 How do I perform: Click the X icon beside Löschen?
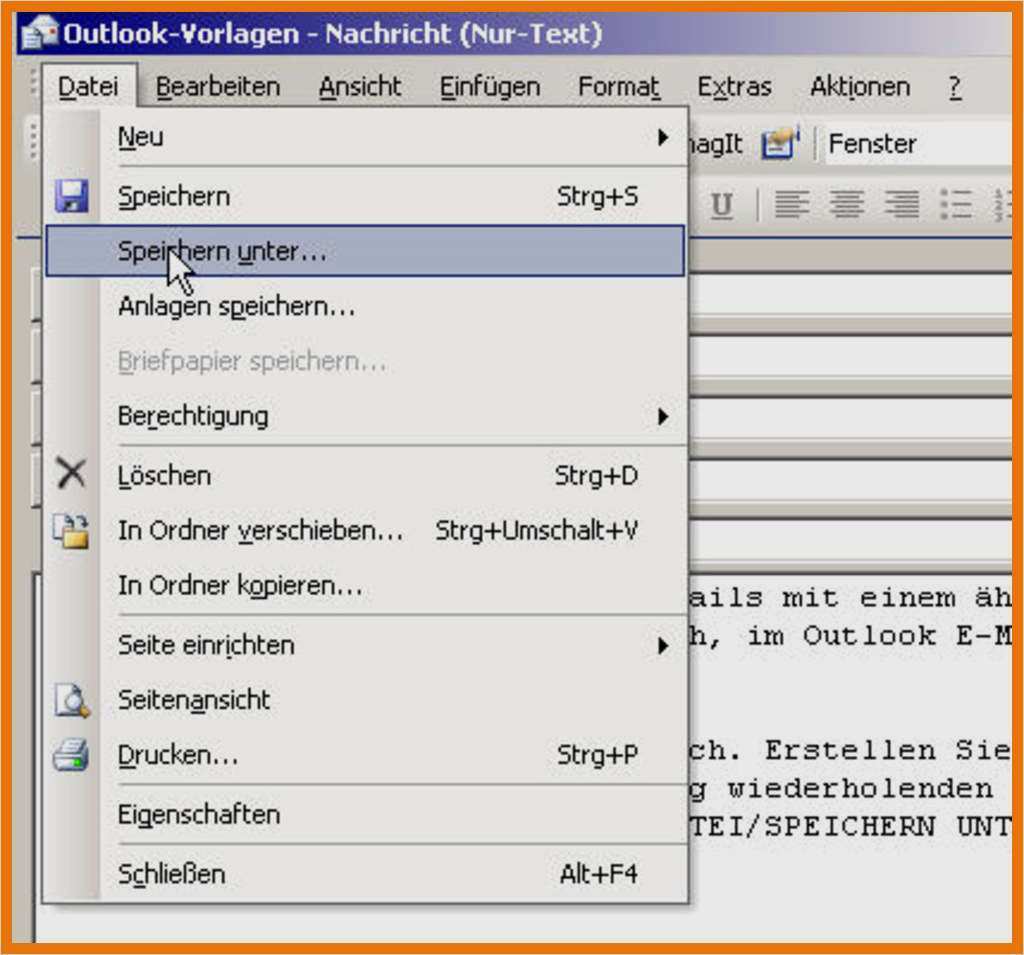[x=71, y=475]
